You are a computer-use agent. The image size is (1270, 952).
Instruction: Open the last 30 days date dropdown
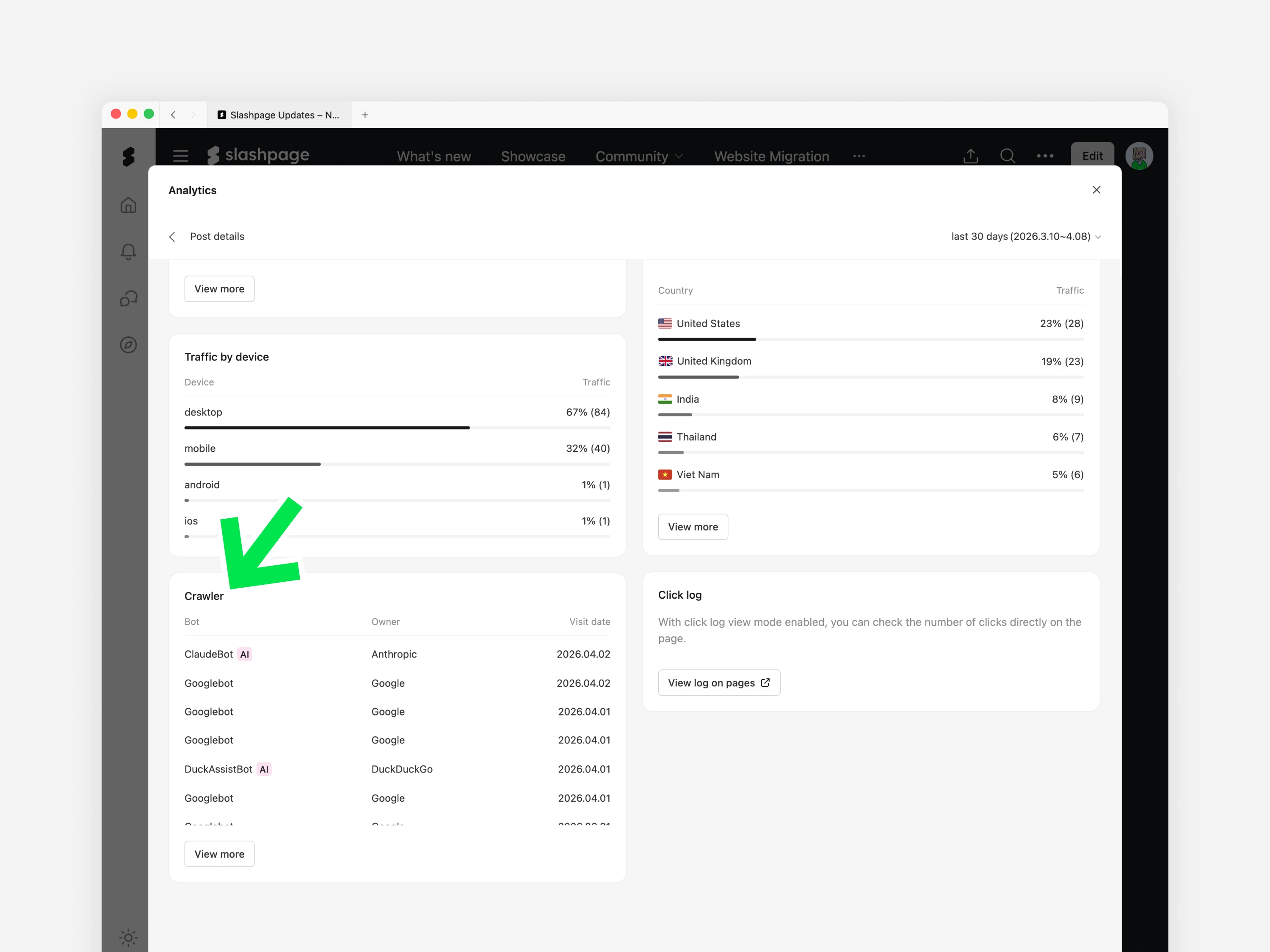[x=1025, y=237]
